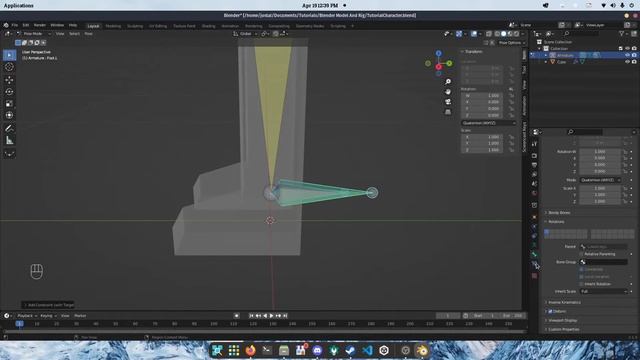The width and height of the screenshot is (640, 360).
Task: Open Quaternion rotation mode dropdown in sidebar
Action: click(488, 123)
